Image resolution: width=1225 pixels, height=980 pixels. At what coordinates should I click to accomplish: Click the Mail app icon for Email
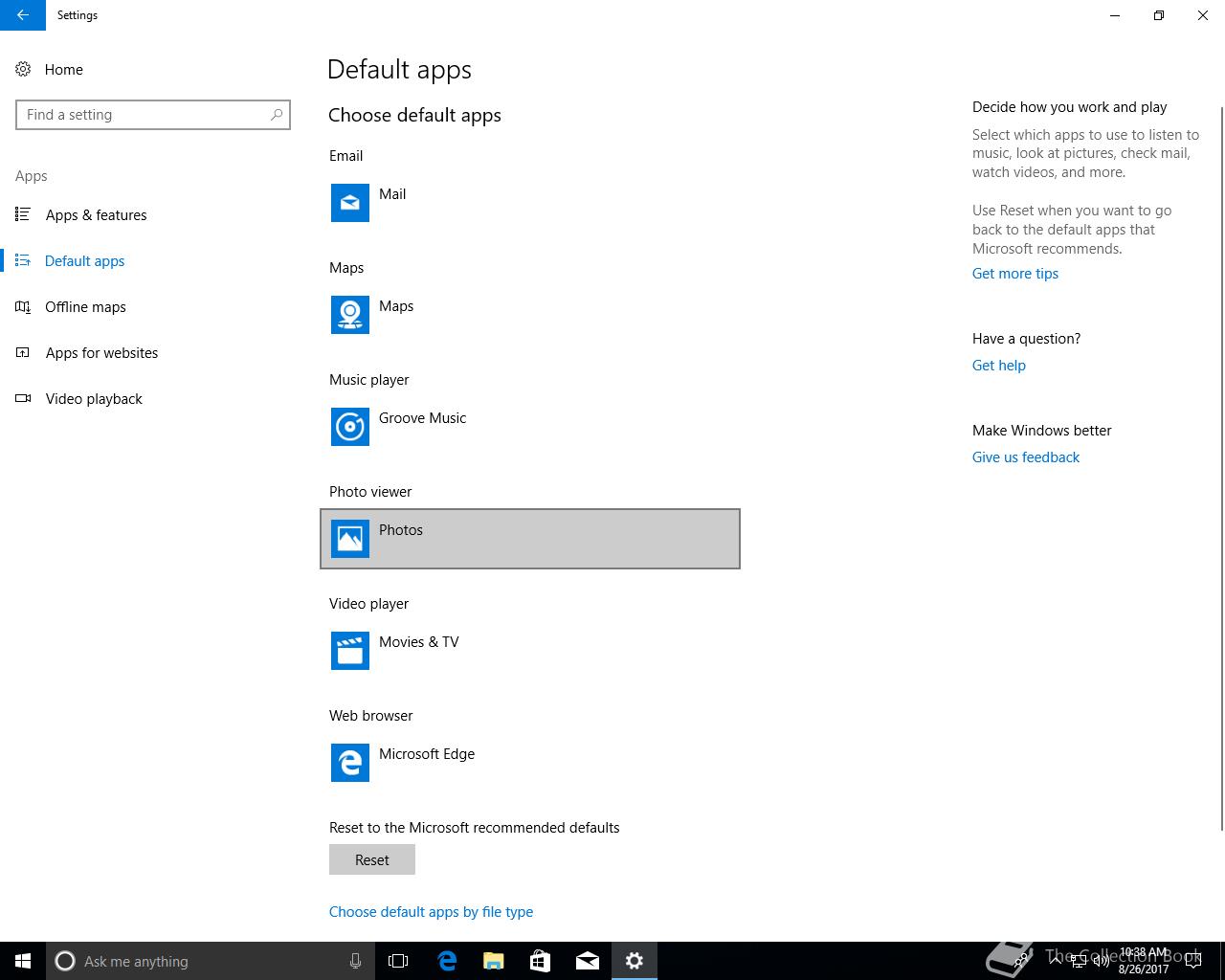click(x=350, y=203)
